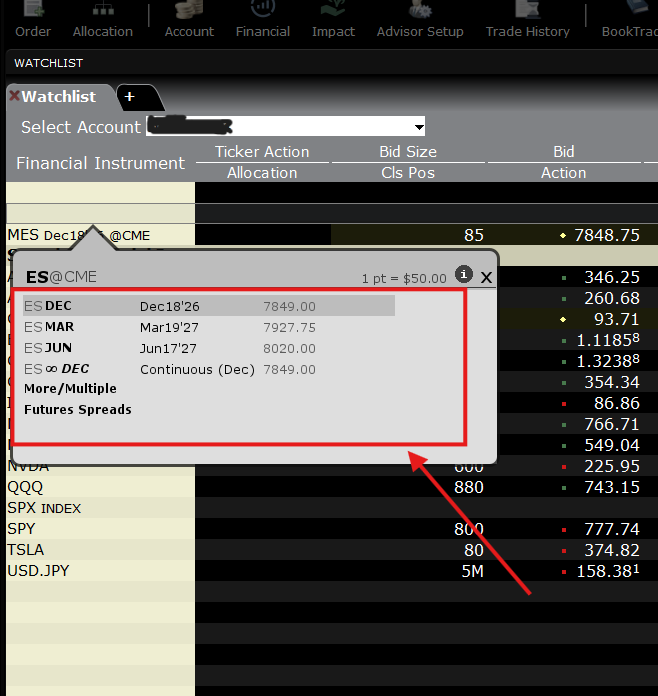Open the Order toolbar item

(33, 20)
